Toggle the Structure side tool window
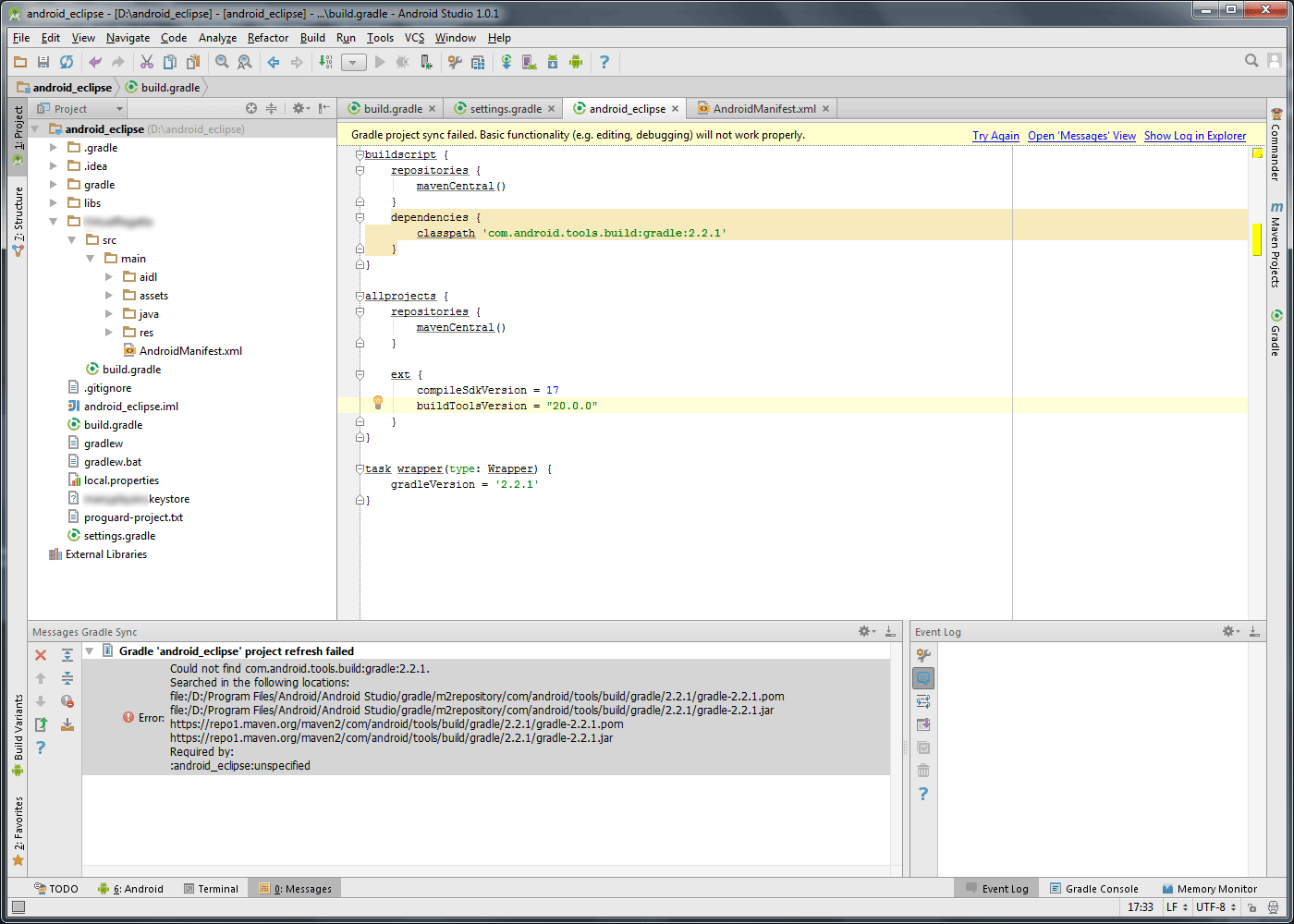 [x=18, y=222]
